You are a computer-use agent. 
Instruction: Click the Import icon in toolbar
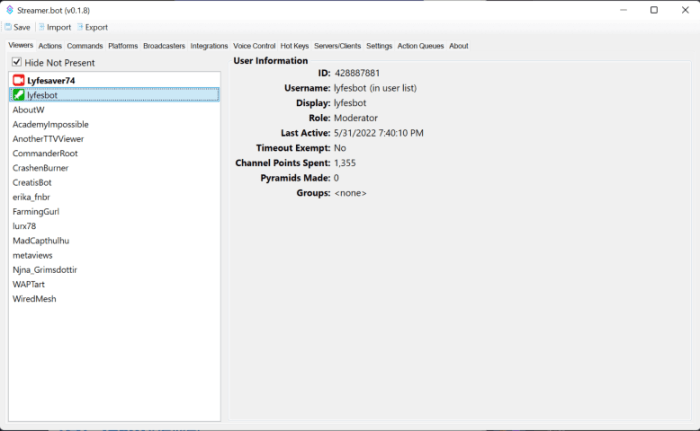click(x=42, y=27)
